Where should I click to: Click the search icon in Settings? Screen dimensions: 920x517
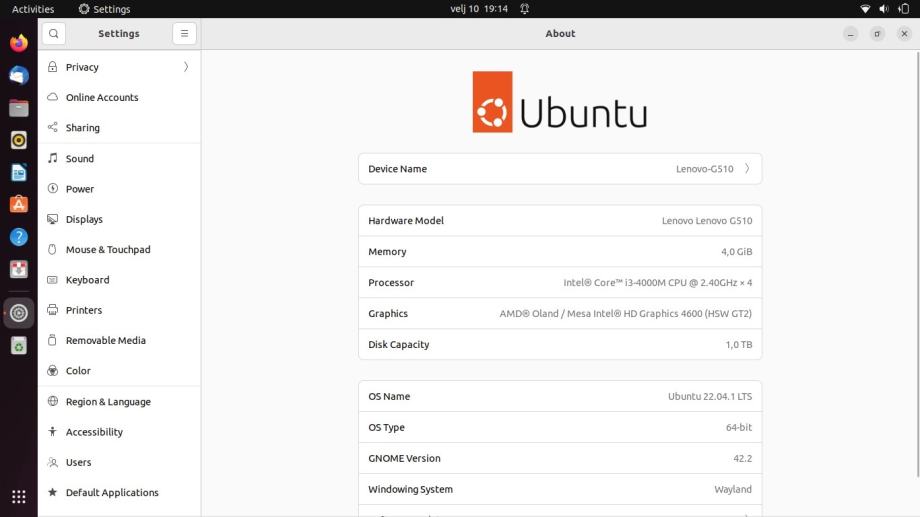click(54, 33)
